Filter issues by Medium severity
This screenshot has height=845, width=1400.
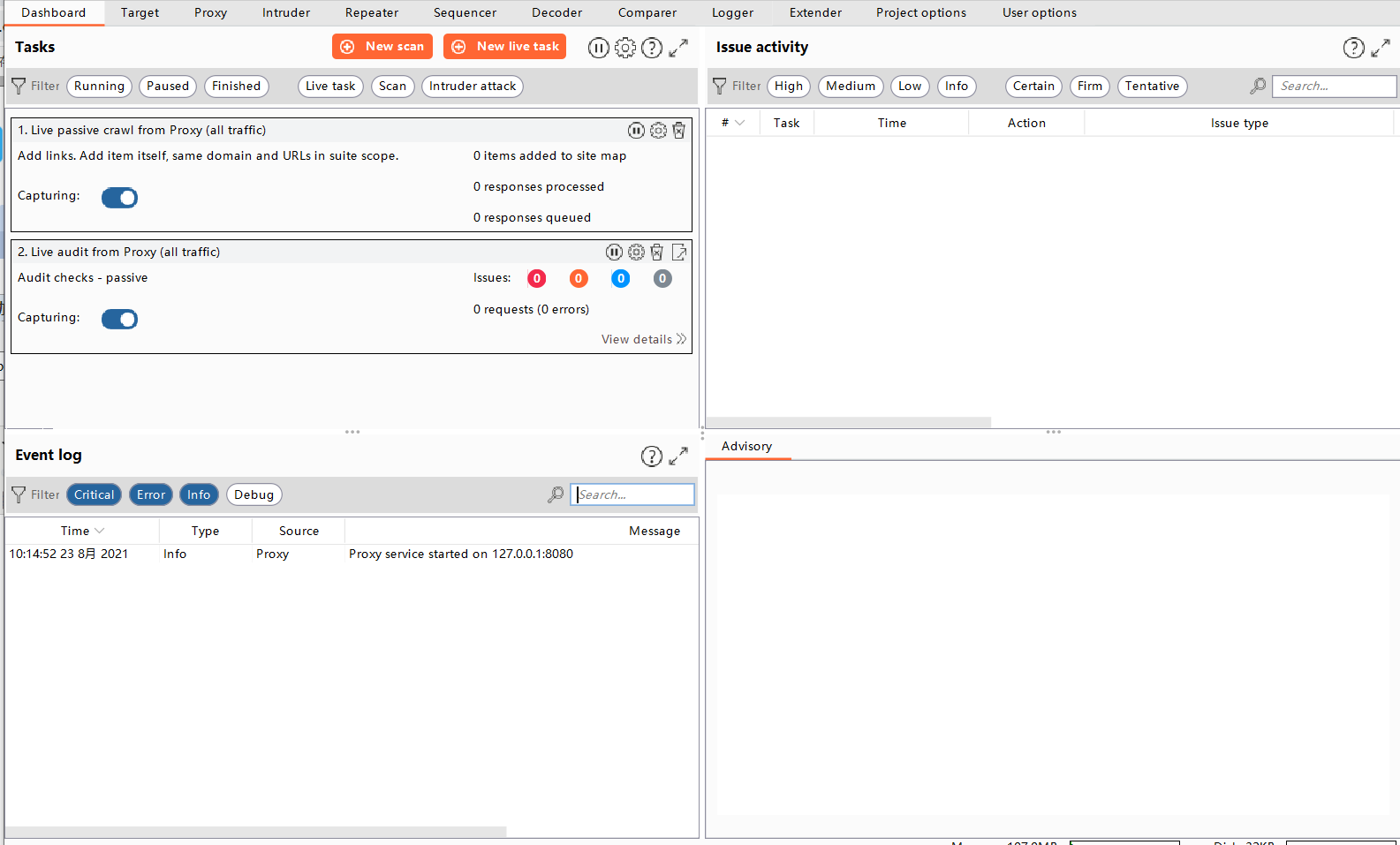851,87
